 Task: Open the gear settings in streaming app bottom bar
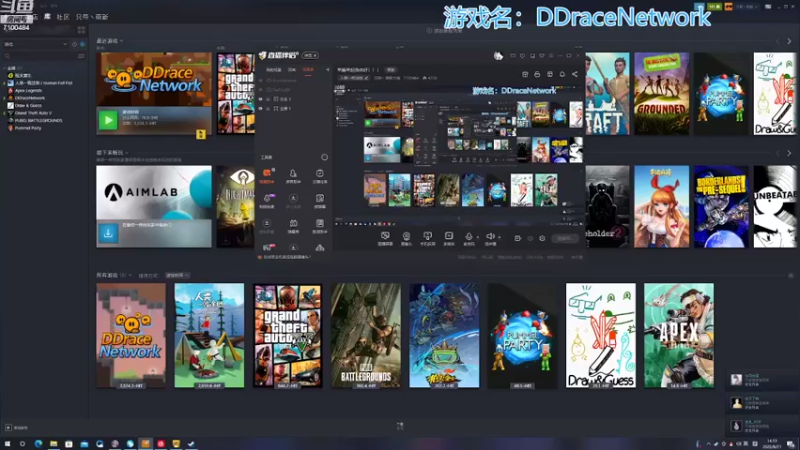coord(542,238)
